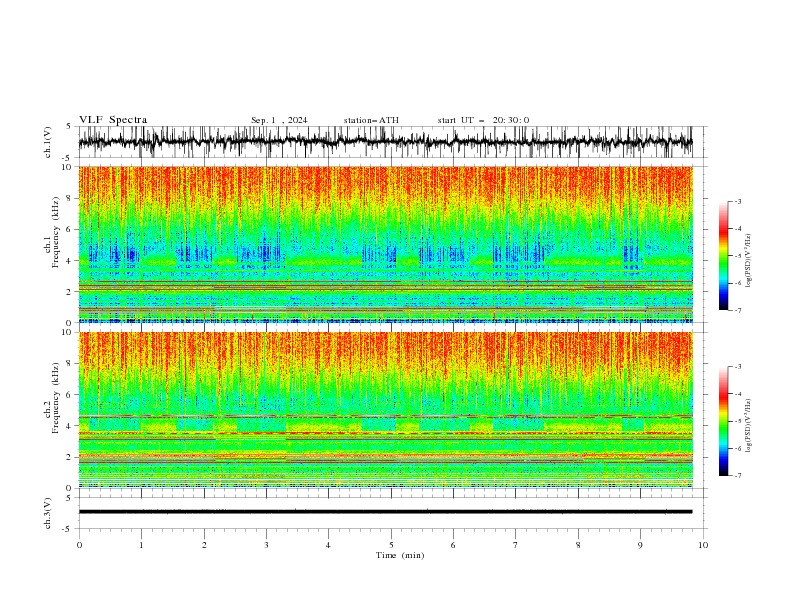Click inside the ch.2 spectrogram panel
This screenshot has height=612, width=792.
(x=385, y=410)
